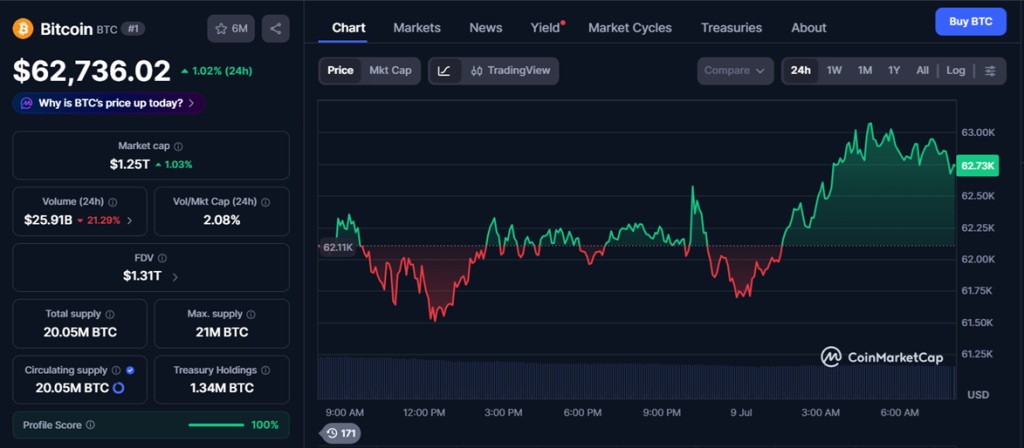Screen dimensions: 1024x448
Task: Click the $25.91B volume value
Action: point(47,221)
